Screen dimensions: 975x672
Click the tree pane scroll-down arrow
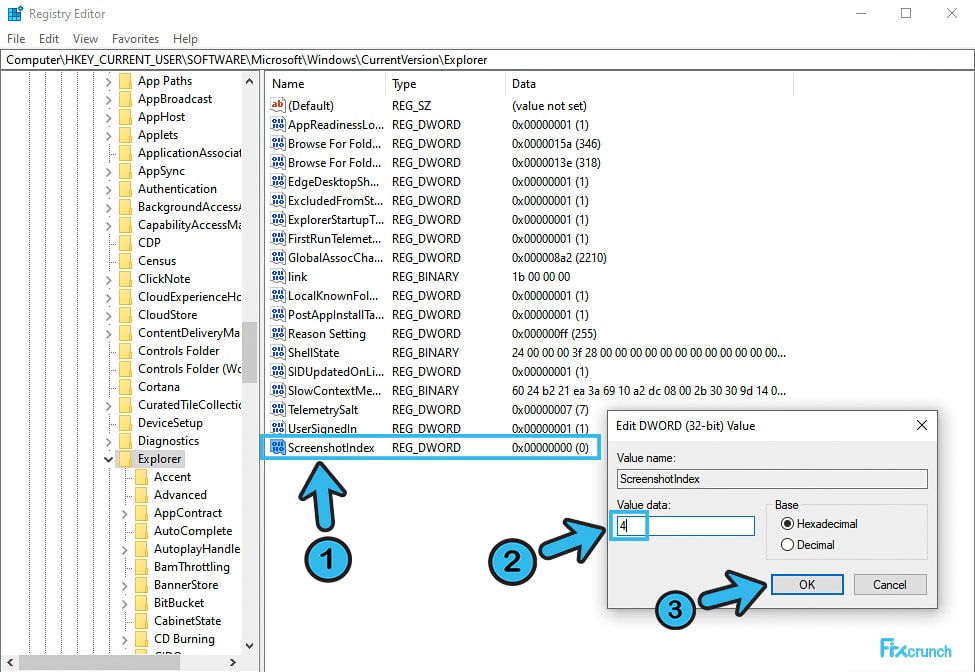tap(249, 645)
